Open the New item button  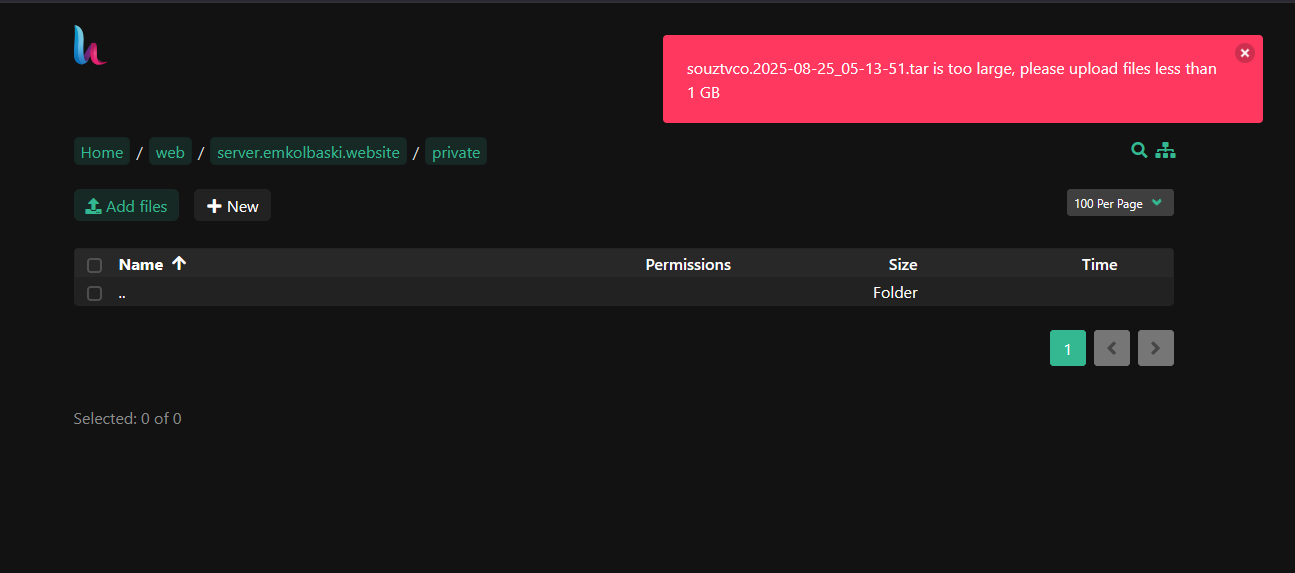232,206
